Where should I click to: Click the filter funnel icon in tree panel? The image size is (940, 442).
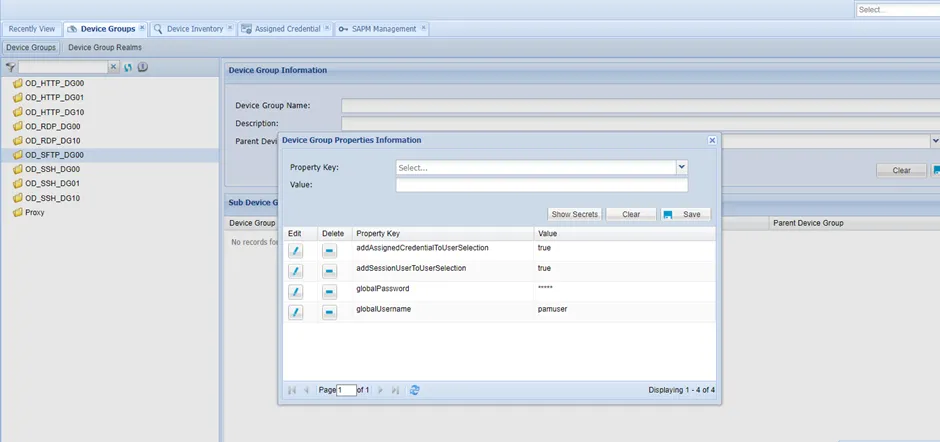pyautogui.click(x=10, y=67)
